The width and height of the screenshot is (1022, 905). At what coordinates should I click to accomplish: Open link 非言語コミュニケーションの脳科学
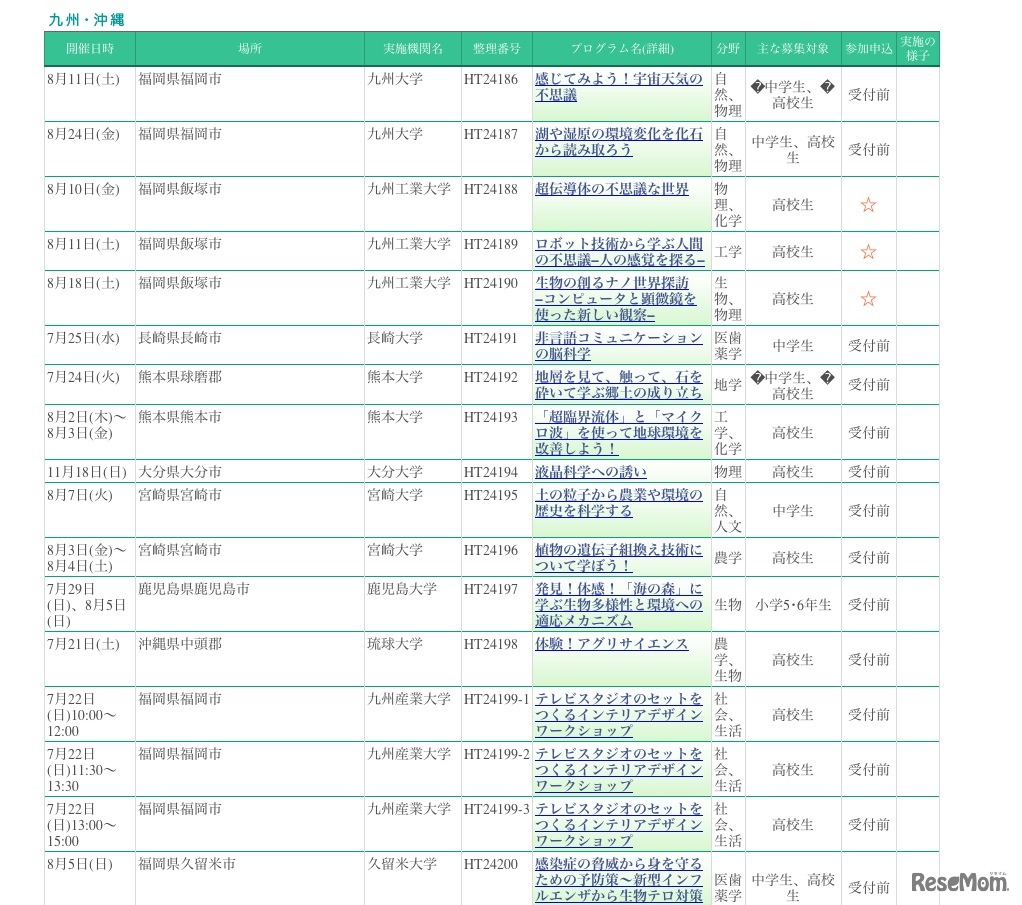tap(618, 346)
